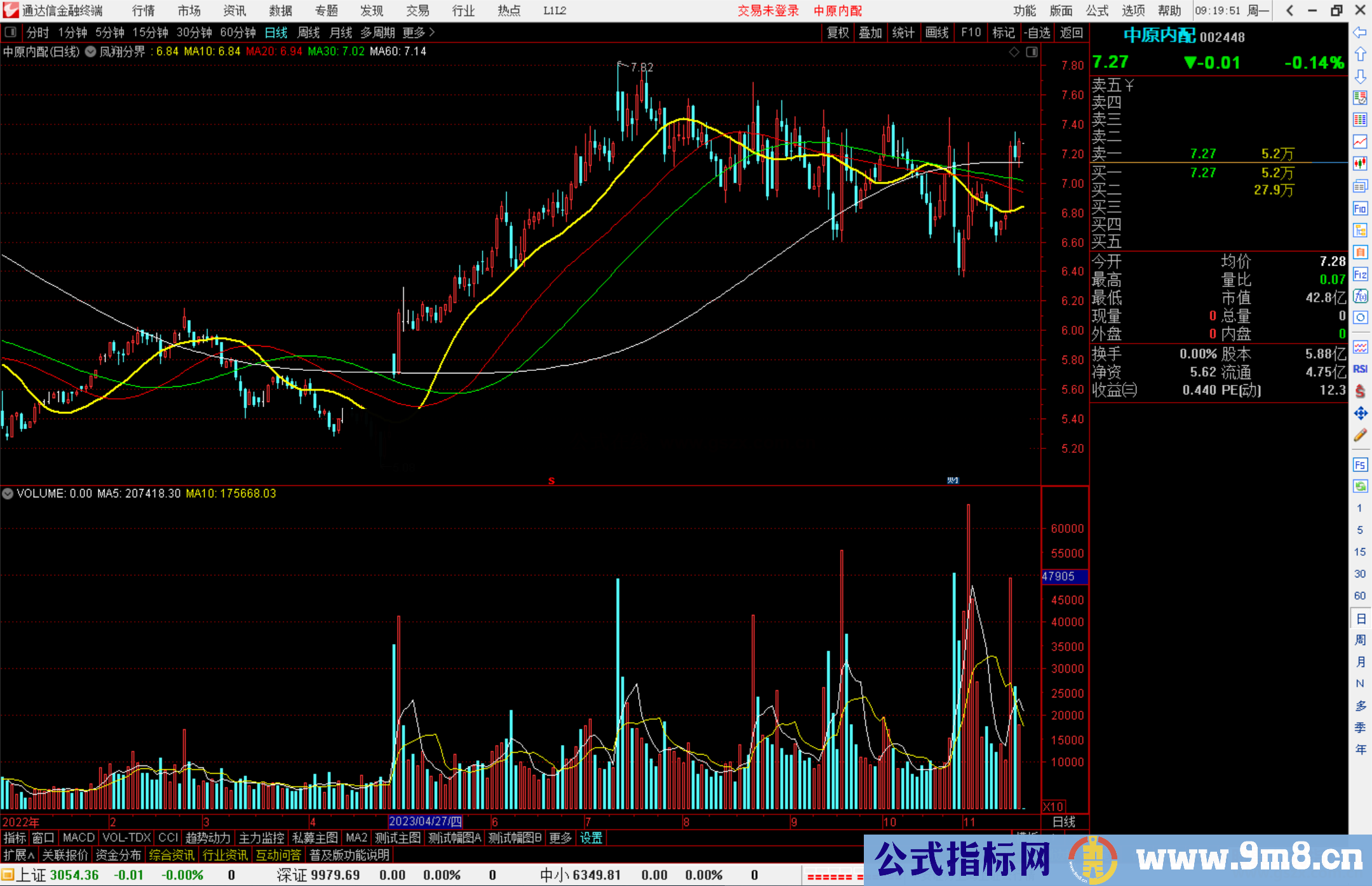Open the colored grid table icon
Image resolution: width=1372 pixels, height=886 pixels.
1360,120
